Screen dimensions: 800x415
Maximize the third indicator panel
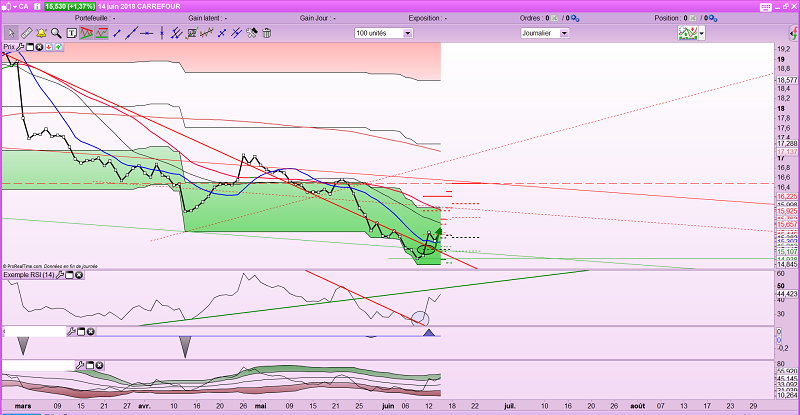point(81,332)
